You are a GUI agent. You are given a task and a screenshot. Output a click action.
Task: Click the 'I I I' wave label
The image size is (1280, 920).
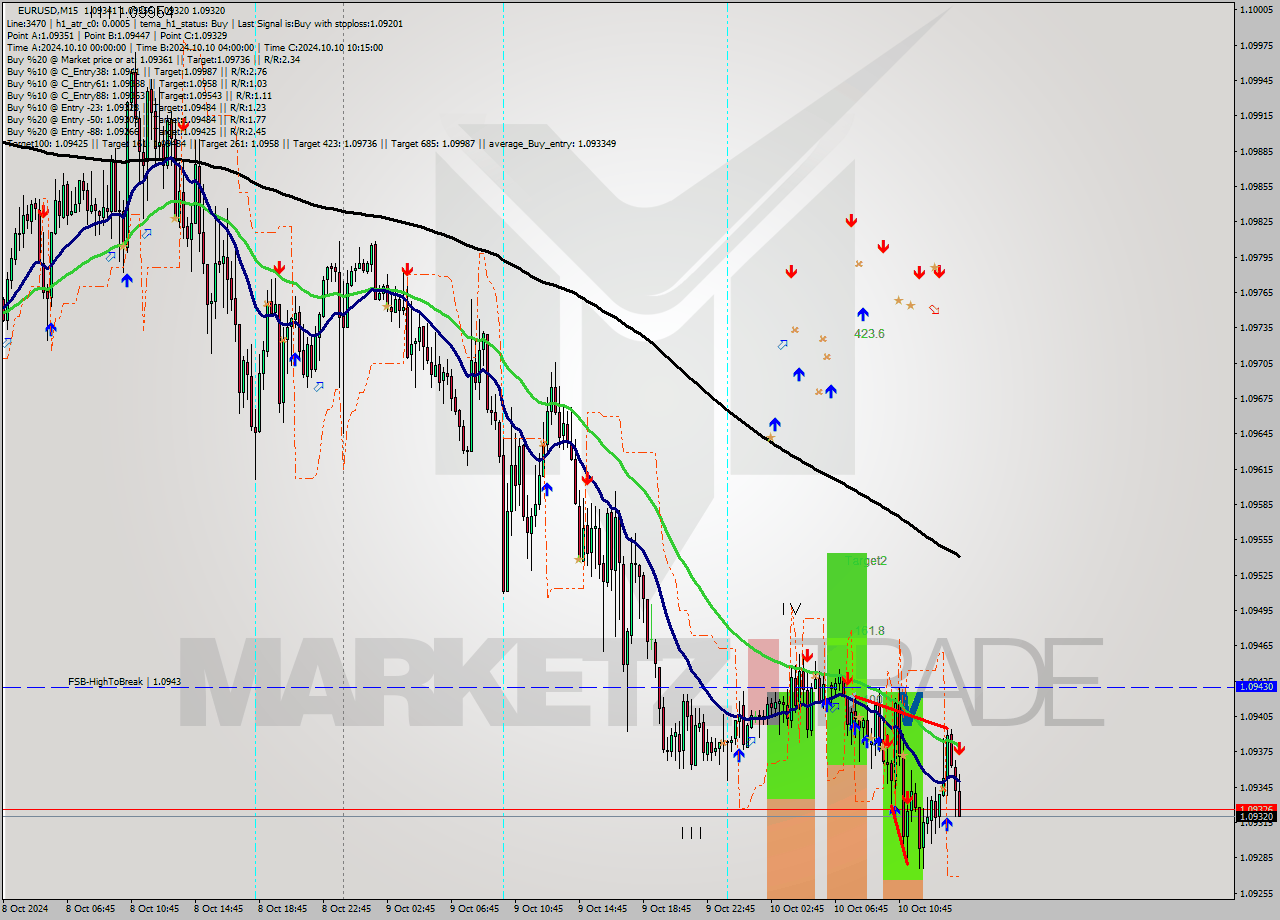pyautogui.click(x=691, y=832)
